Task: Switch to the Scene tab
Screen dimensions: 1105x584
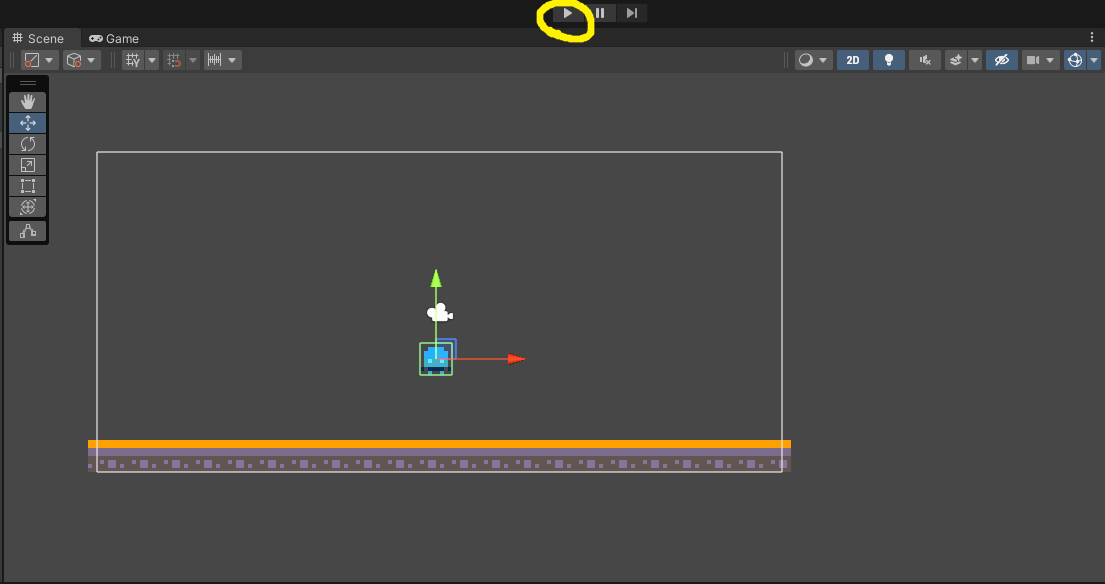Action: 39,39
